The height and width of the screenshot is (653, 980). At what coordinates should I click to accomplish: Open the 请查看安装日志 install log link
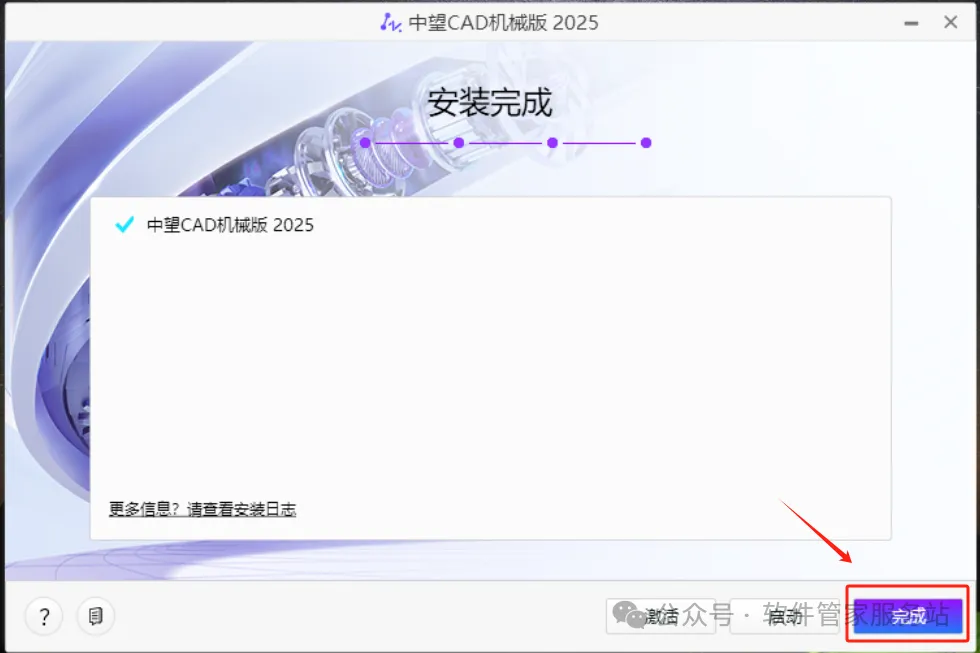tap(241, 509)
